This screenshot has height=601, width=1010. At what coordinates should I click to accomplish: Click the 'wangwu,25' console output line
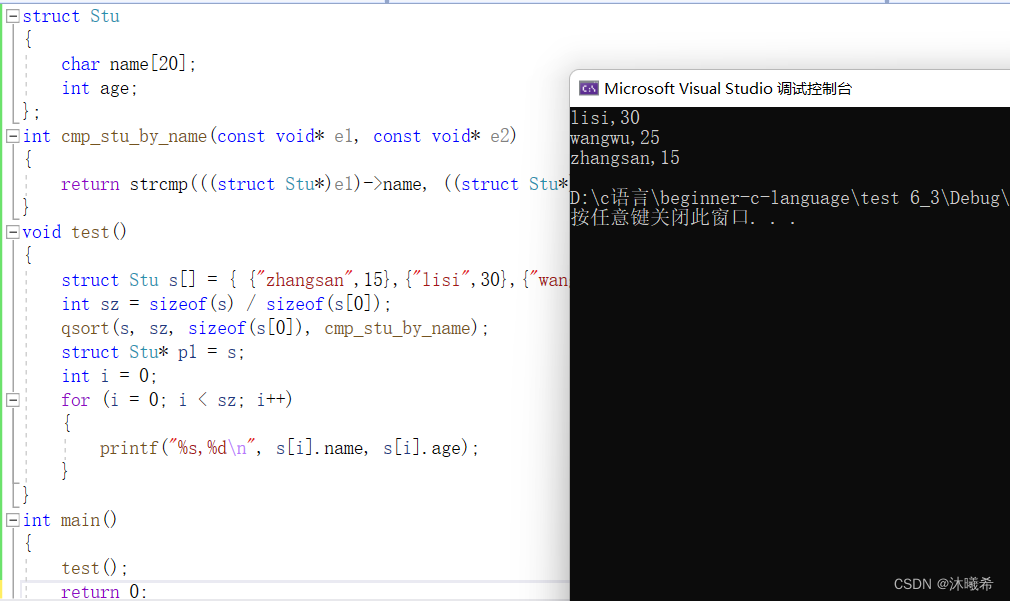pos(615,138)
